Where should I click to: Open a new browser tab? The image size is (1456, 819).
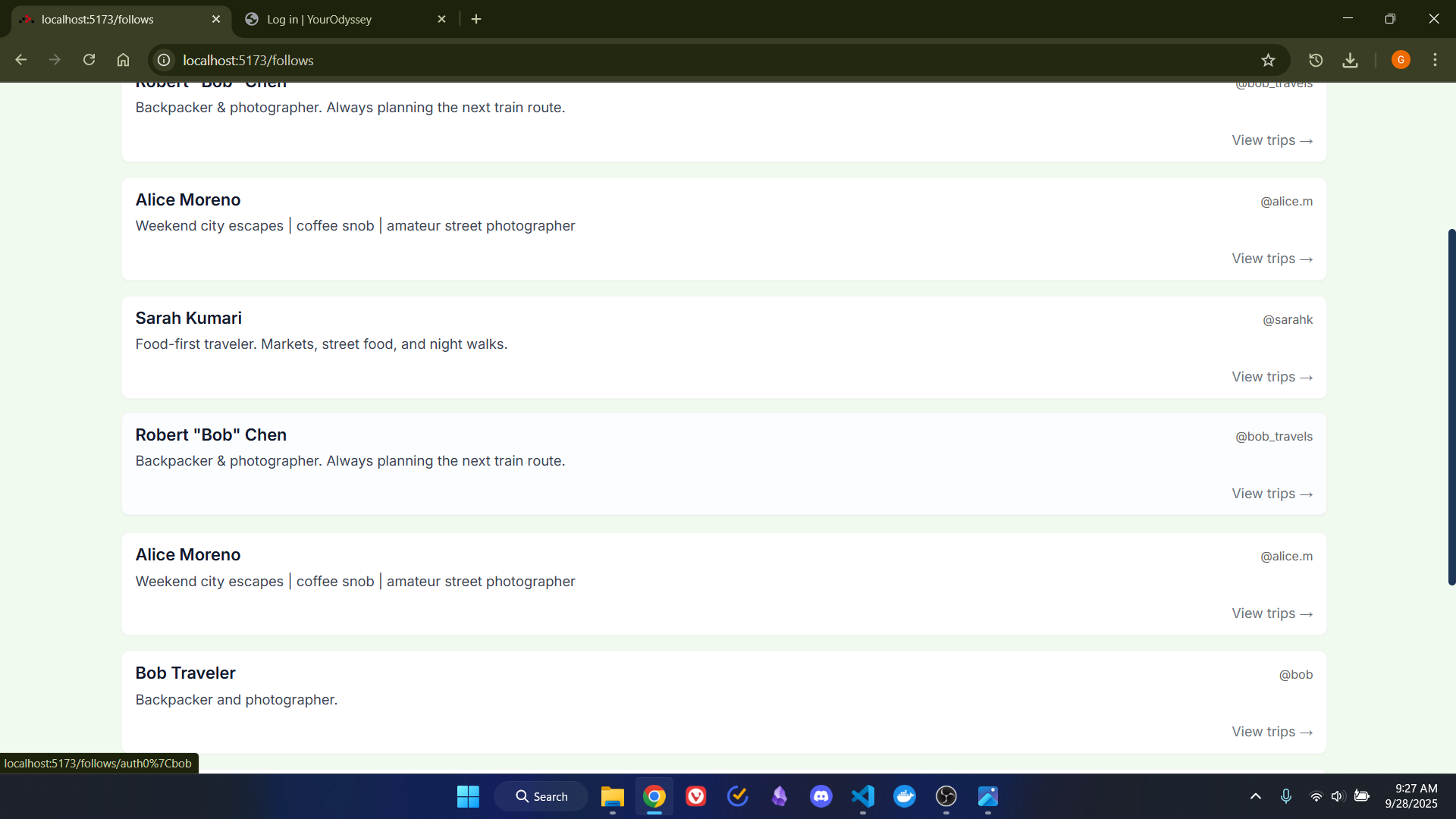pyautogui.click(x=476, y=19)
